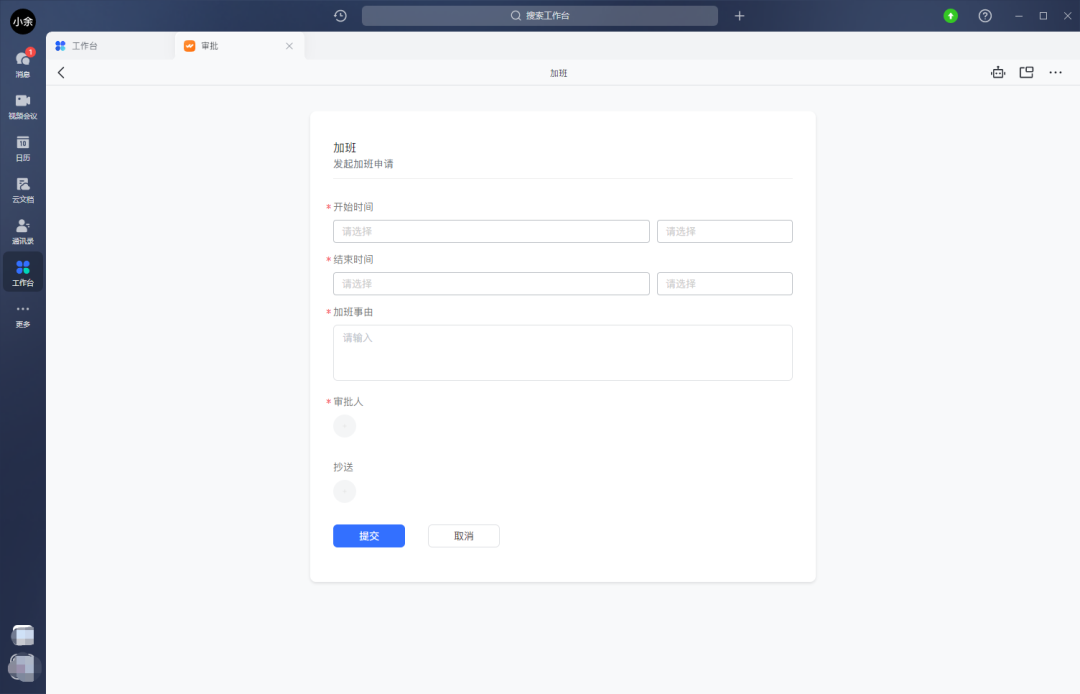Screen dimensions: 1080x694
Task: Click the robot assistant icon
Action: tap(997, 73)
